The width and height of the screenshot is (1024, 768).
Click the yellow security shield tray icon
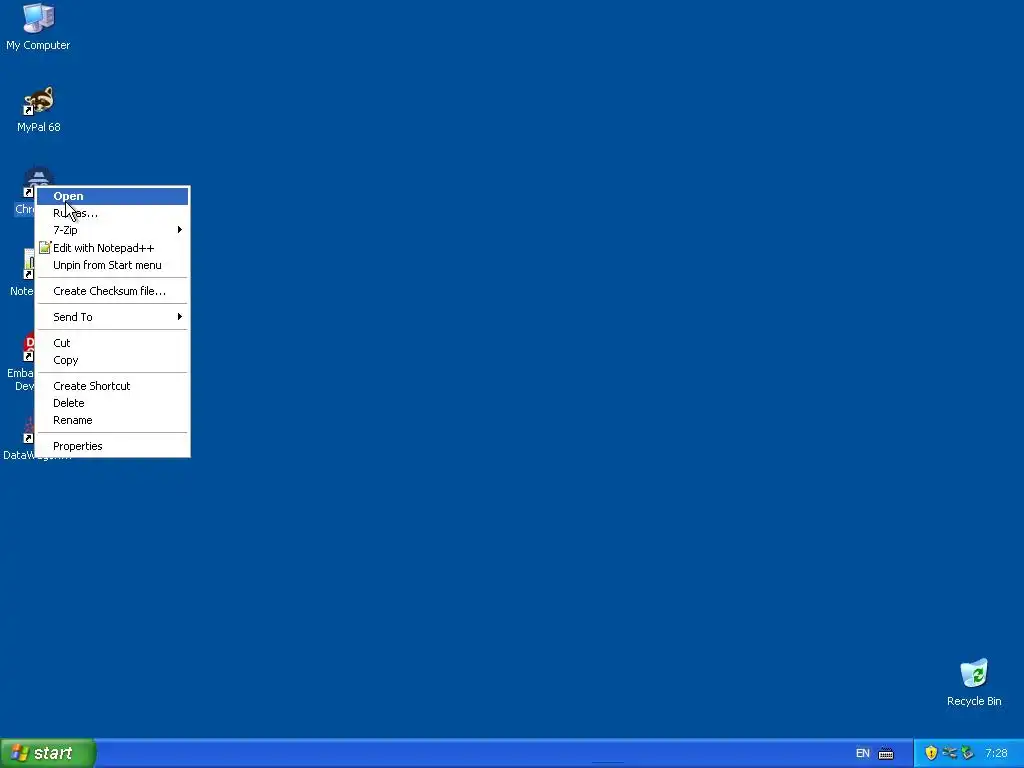pos(931,753)
